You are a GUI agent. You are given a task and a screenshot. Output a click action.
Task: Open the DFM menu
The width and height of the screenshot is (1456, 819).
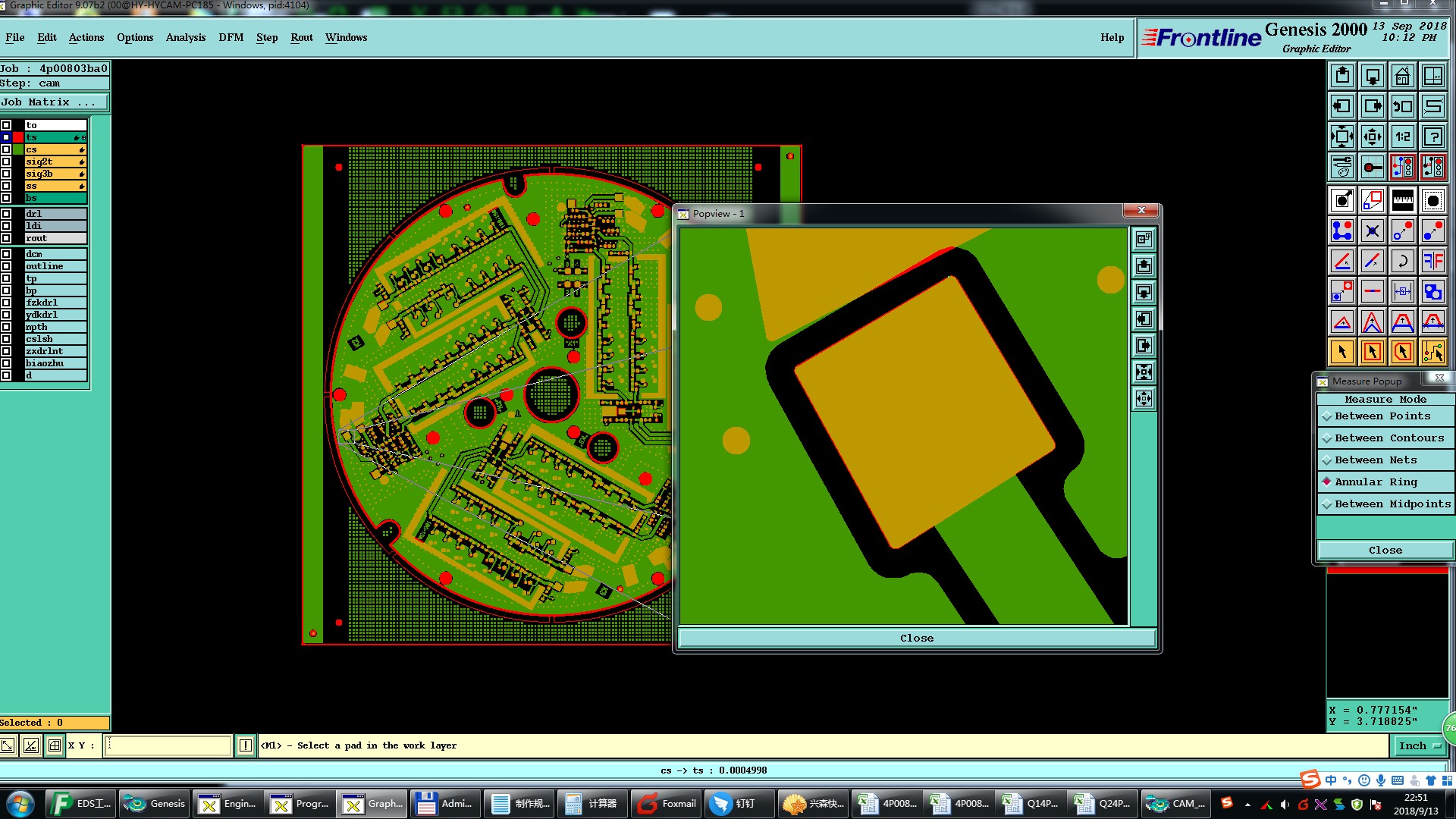[x=231, y=37]
